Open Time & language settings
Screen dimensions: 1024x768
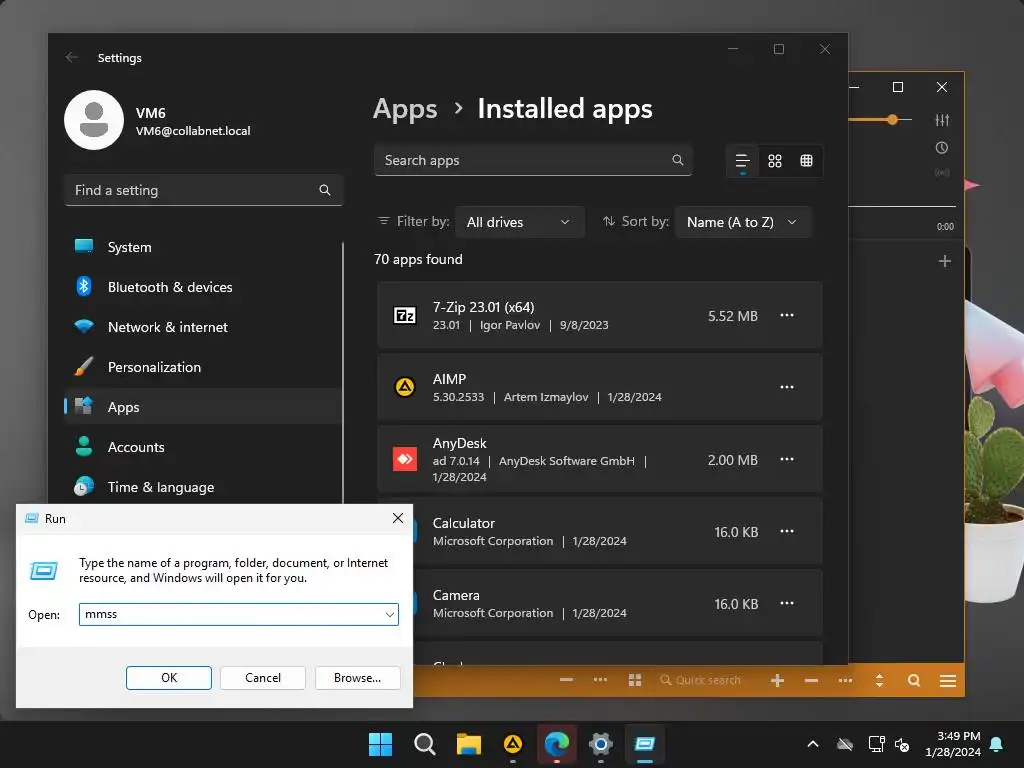coord(202,487)
